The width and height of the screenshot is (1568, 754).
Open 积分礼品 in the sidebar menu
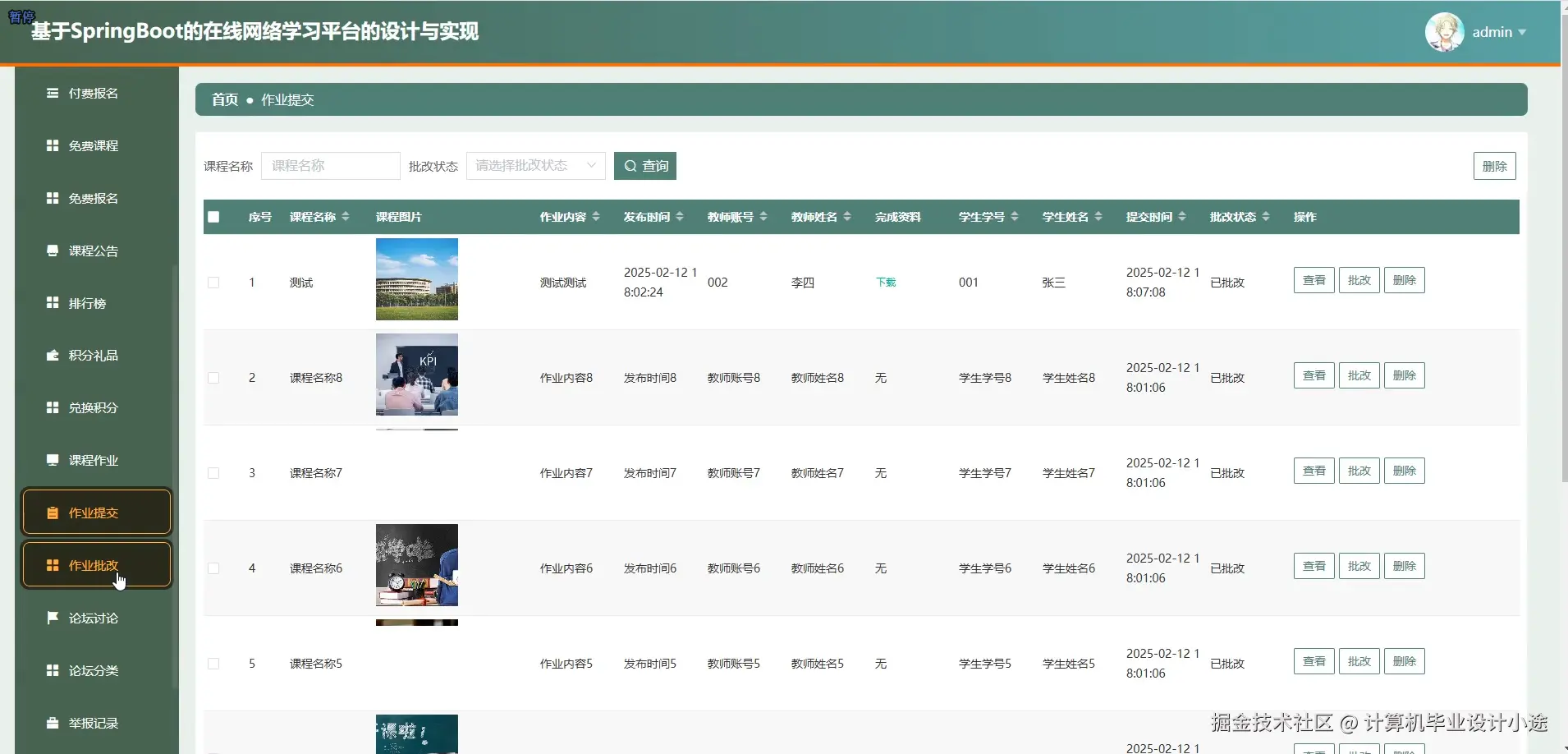click(94, 355)
